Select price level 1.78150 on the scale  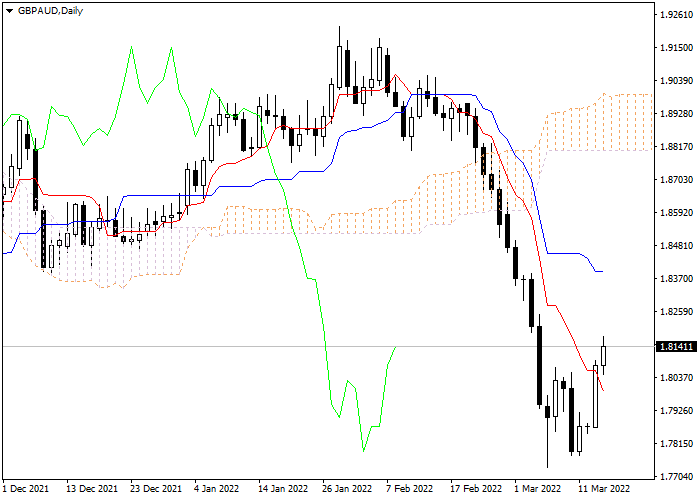[676, 444]
